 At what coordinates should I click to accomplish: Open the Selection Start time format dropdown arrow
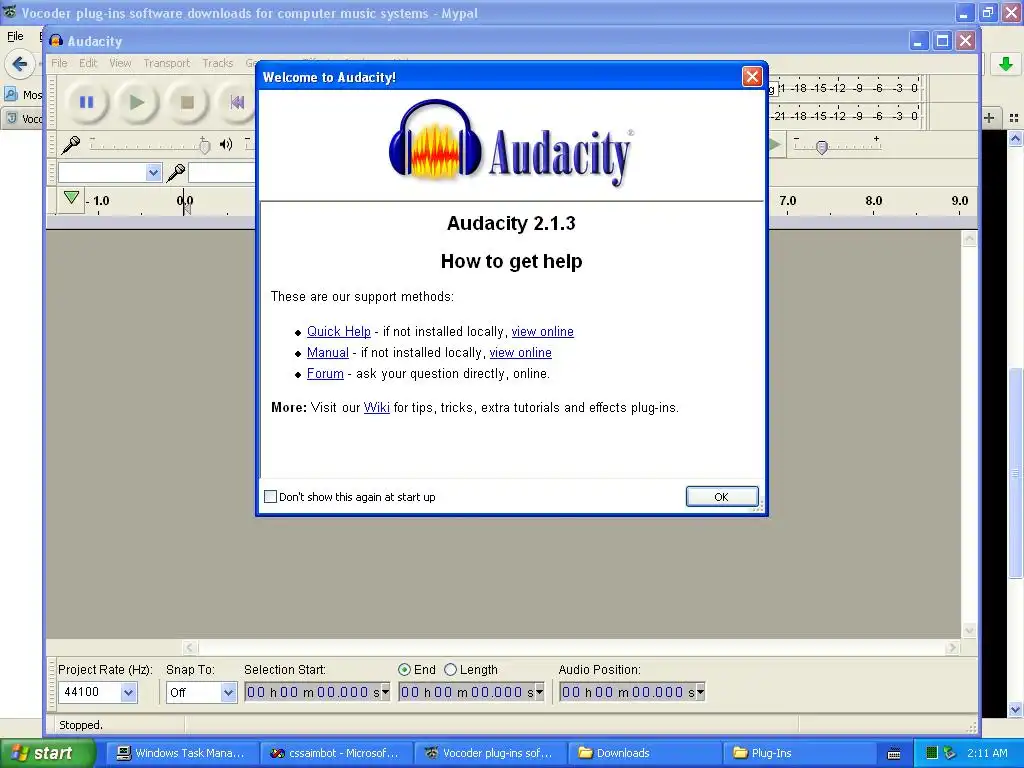point(385,692)
